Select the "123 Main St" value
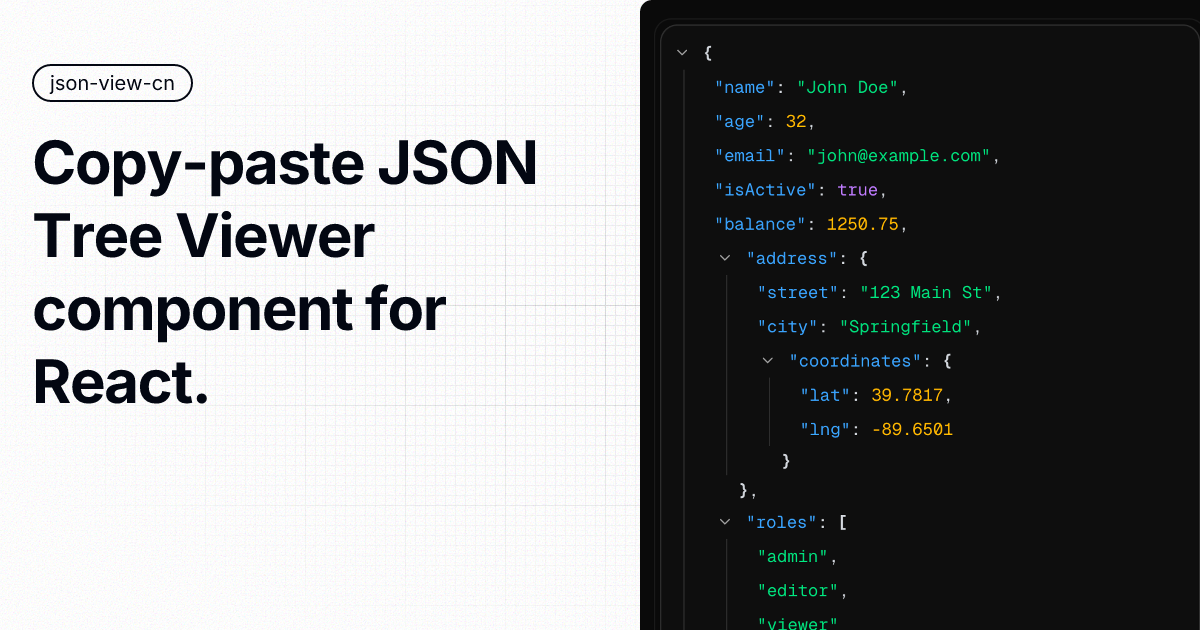The height and width of the screenshot is (630, 1200). pos(926,292)
